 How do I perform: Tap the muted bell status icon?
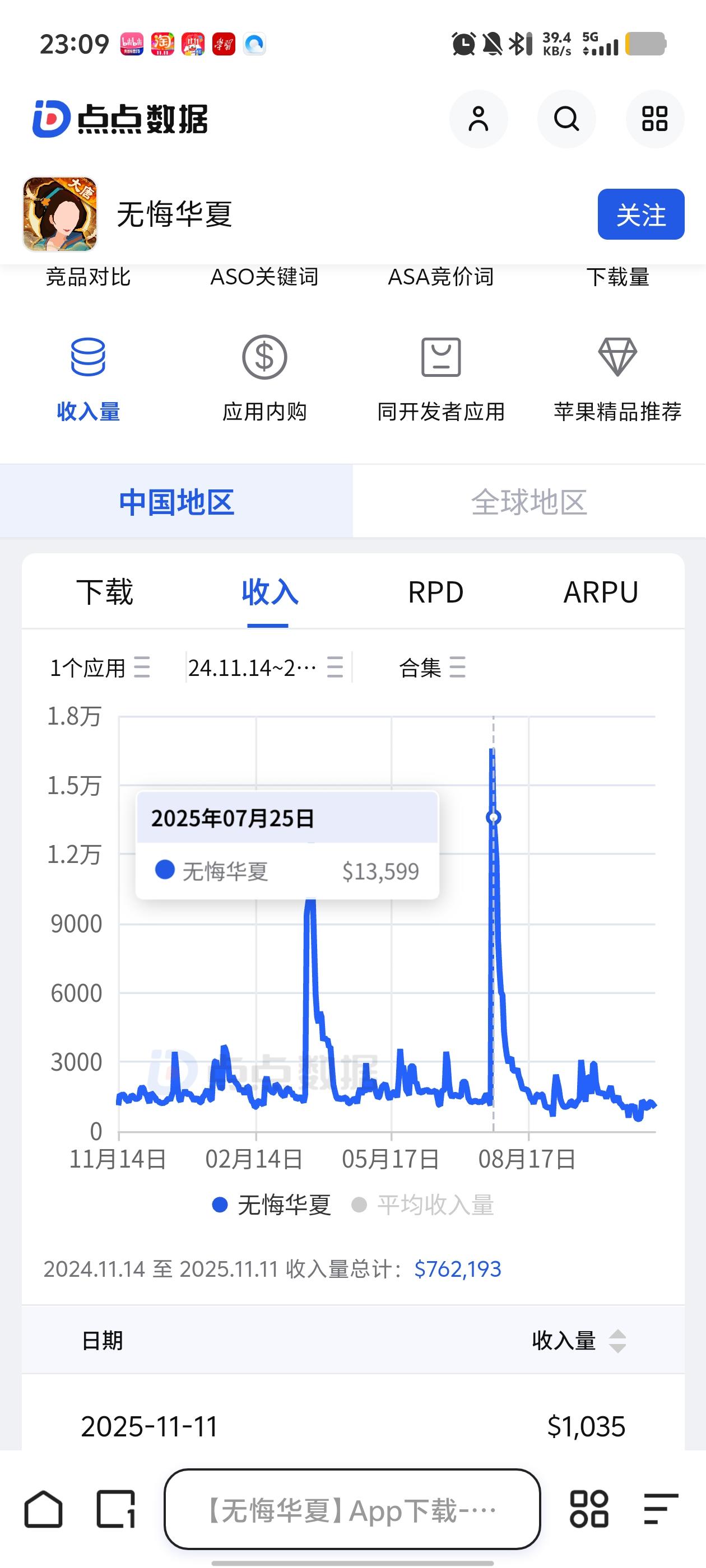pos(492,44)
